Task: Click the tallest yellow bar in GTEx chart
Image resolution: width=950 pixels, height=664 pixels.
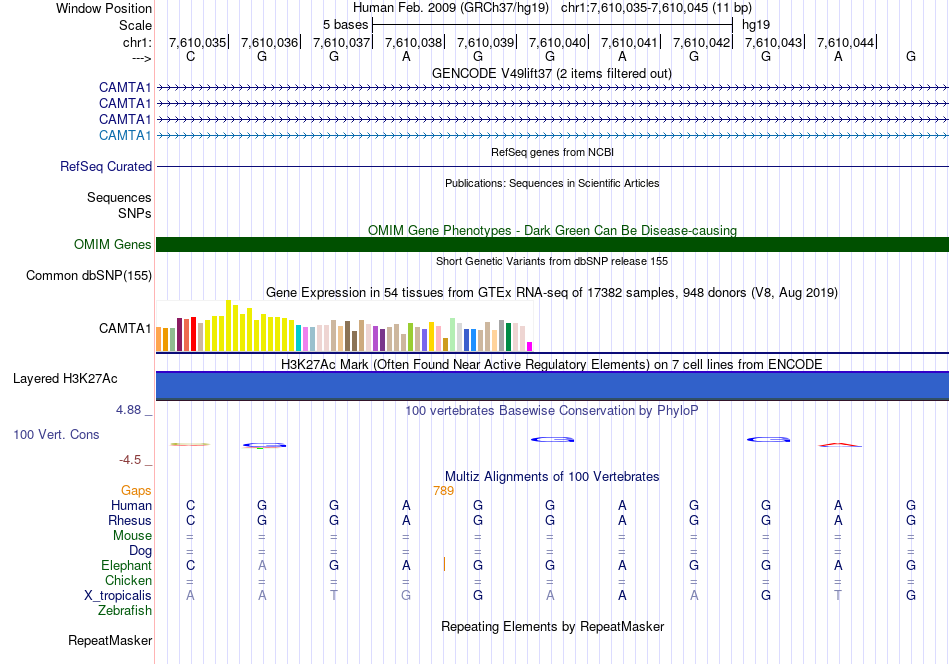Action: pos(228,326)
